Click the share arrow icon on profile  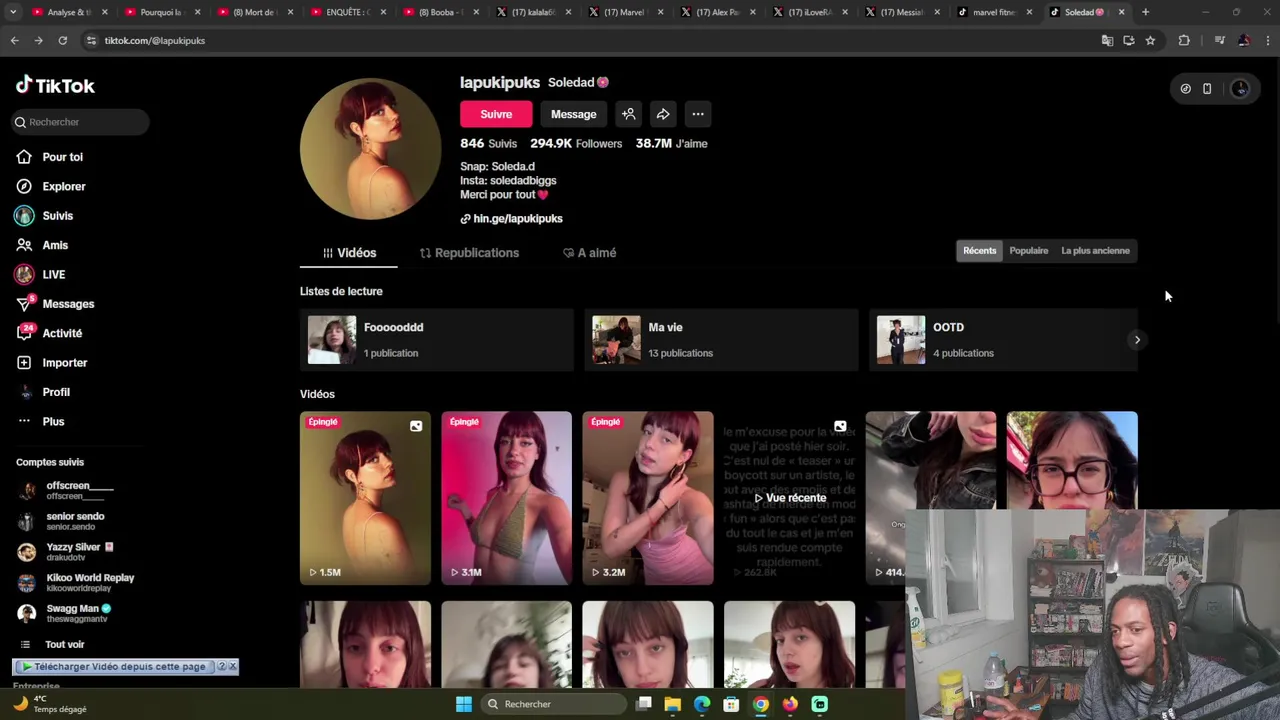(663, 114)
